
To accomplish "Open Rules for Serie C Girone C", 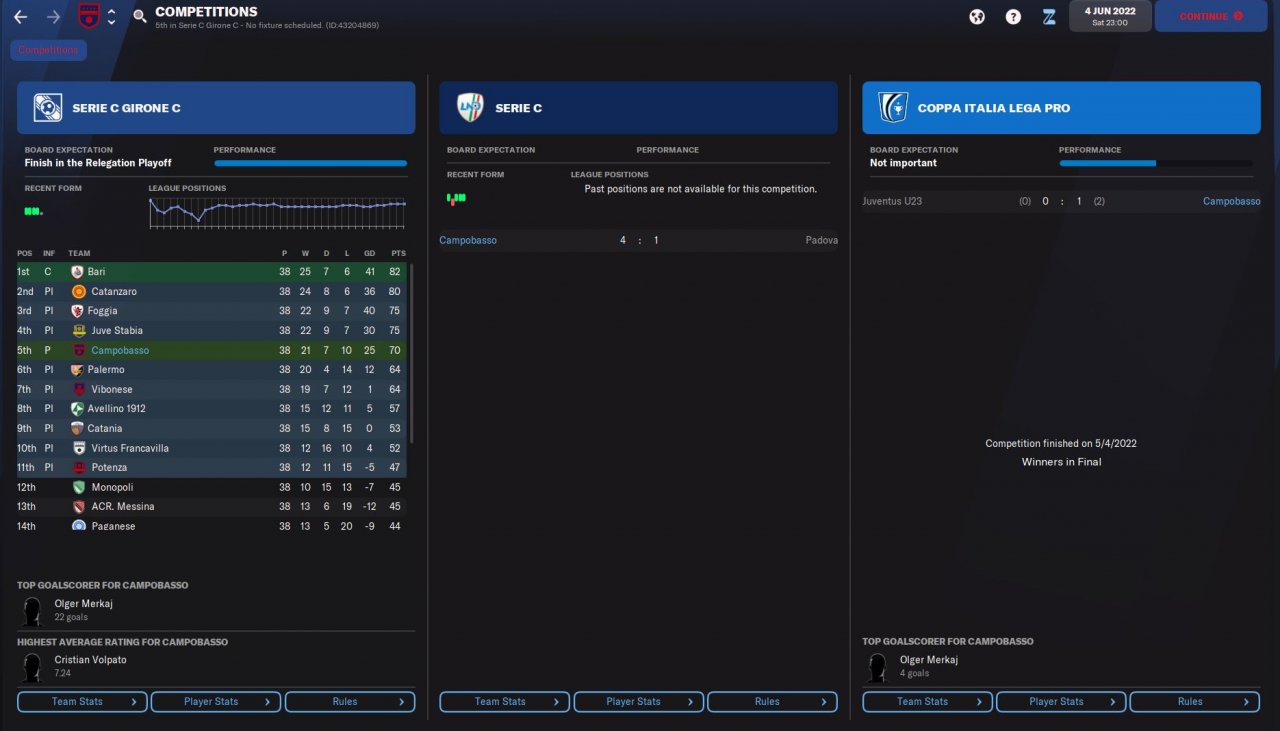I will (x=350, y=702).
